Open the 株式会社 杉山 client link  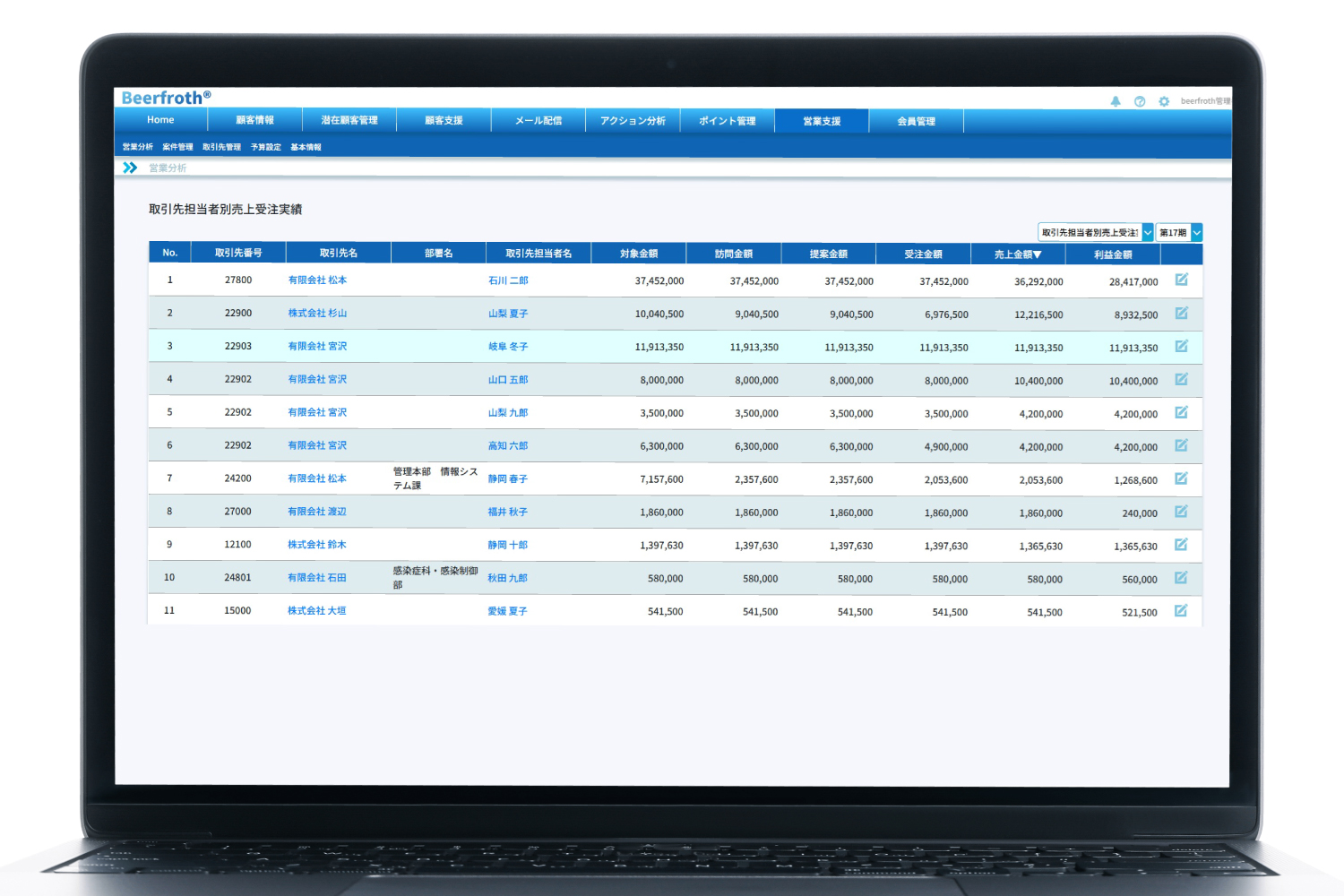(317, 314)
